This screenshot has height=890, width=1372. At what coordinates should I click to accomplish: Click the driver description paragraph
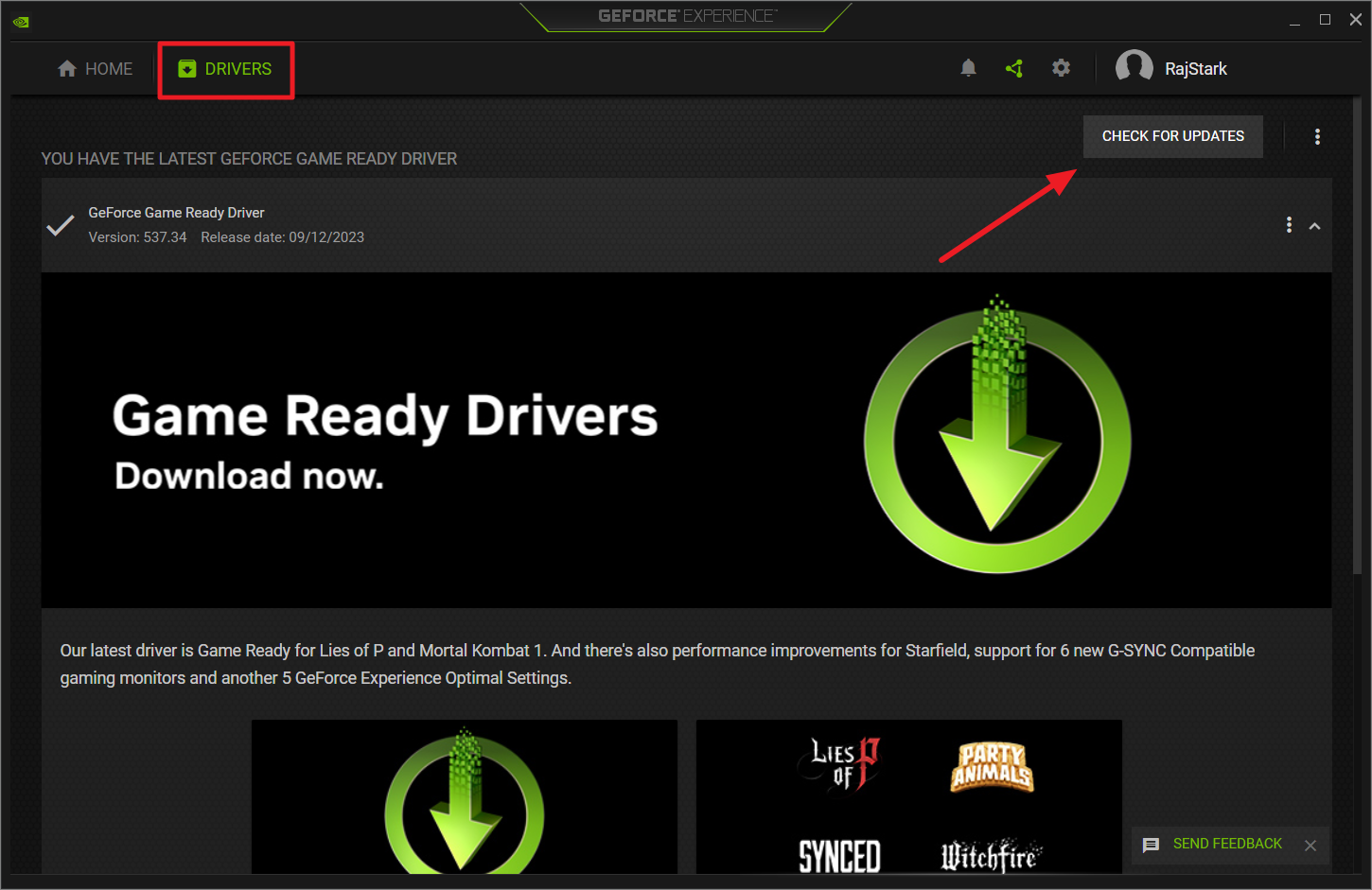coord(658,664)
